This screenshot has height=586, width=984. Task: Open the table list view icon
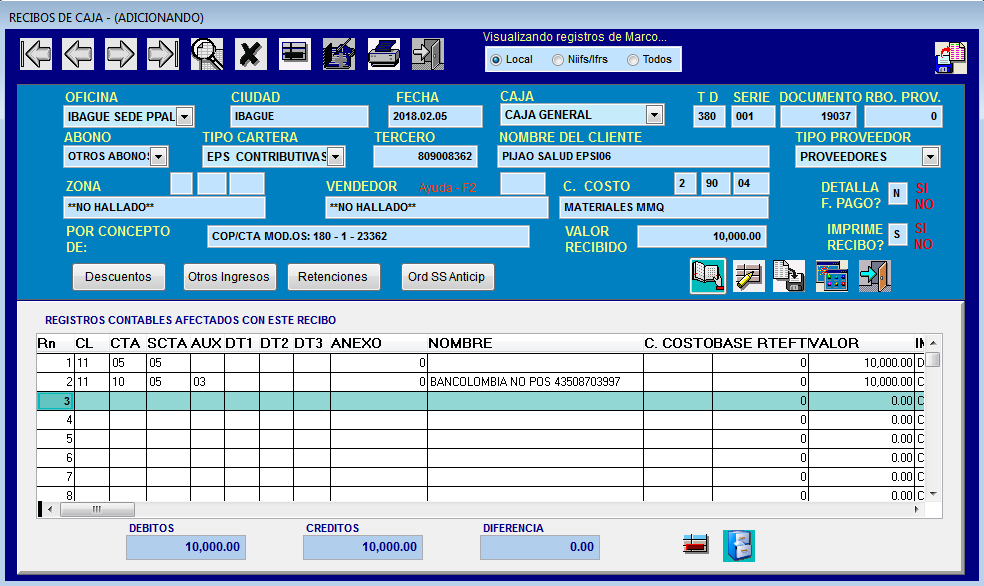coord(295,54)
